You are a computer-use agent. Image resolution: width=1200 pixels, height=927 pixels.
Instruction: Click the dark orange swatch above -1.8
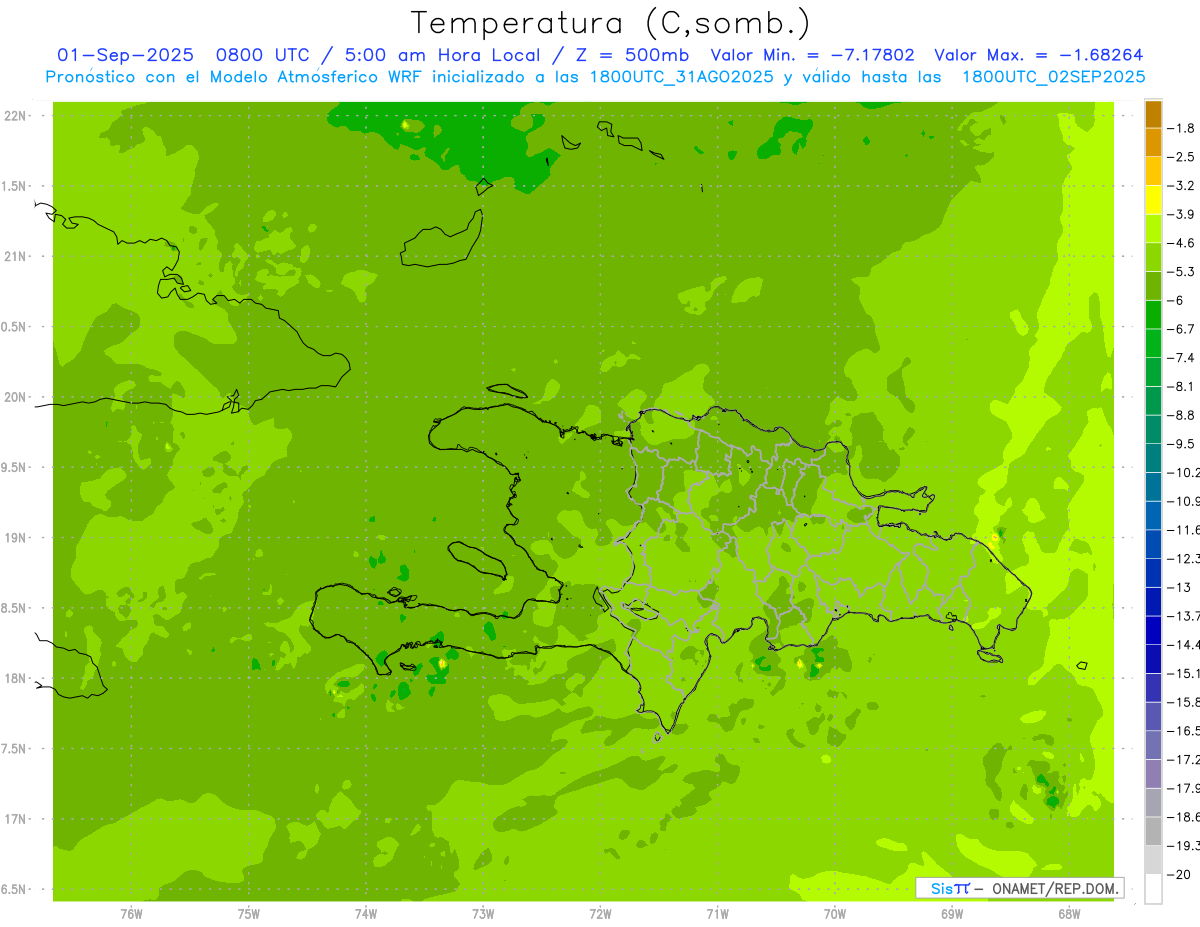[1154, 114]
